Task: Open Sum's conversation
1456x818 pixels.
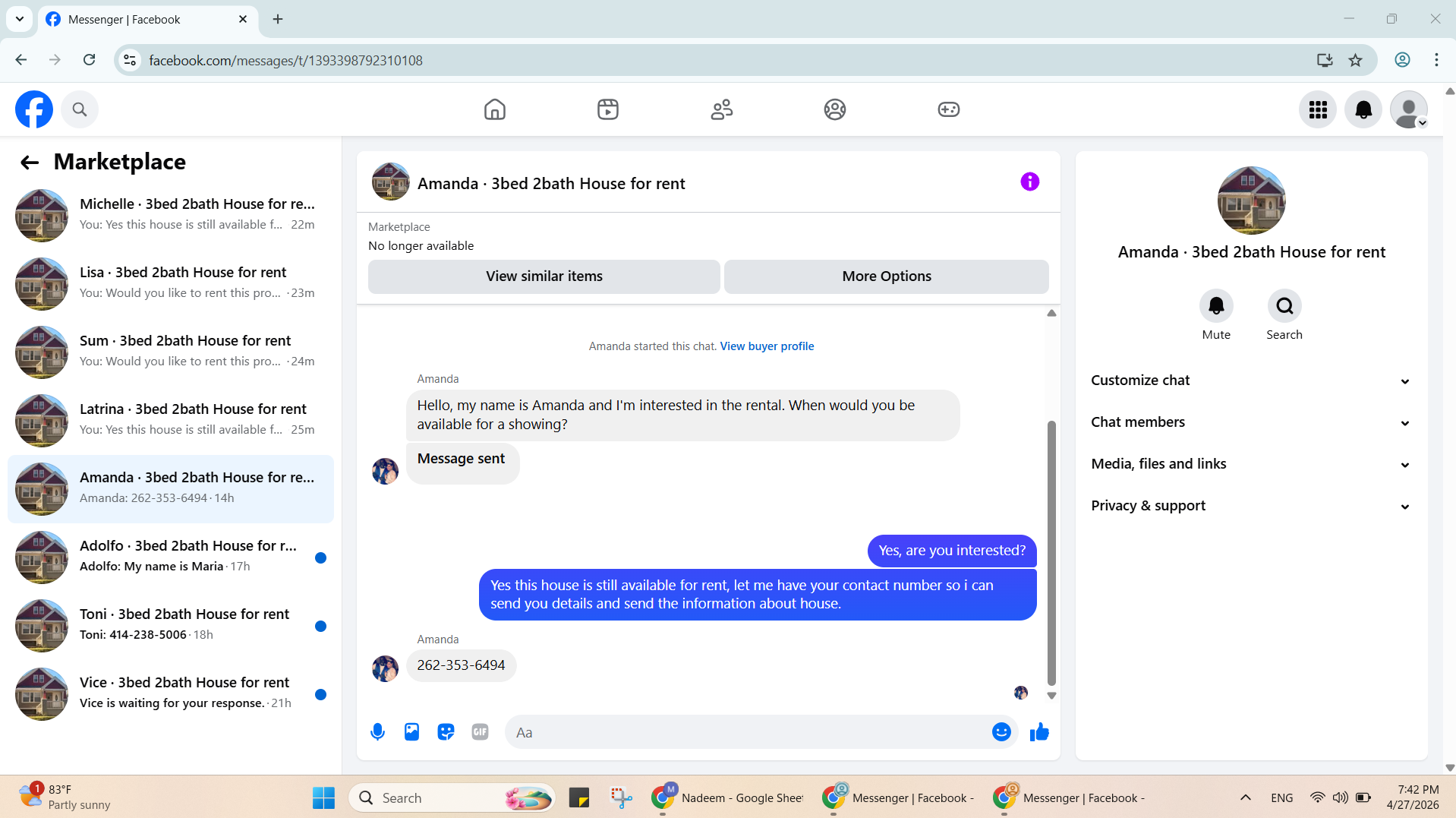Action: pos(171,352)
